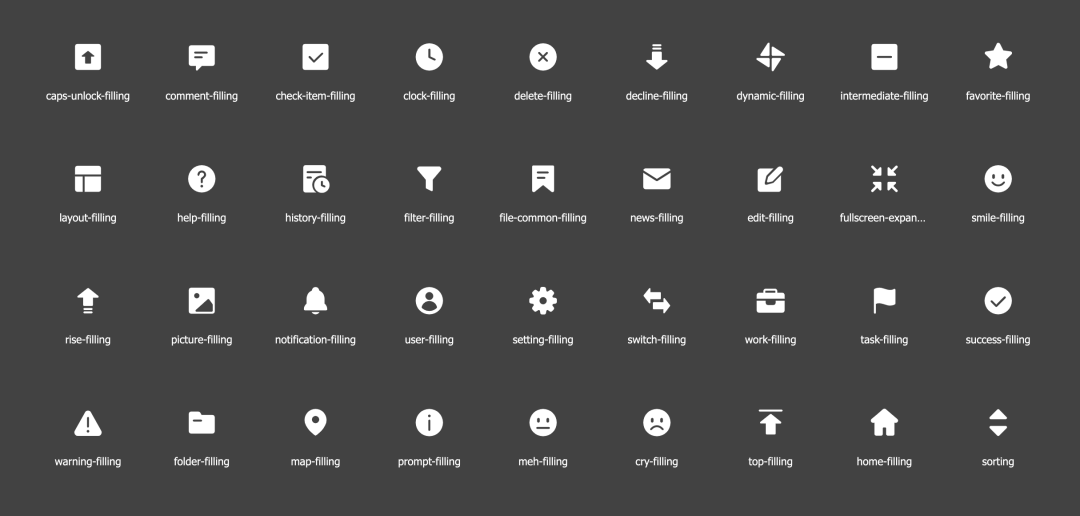Select the meh-filling neutral face icon
Screen dimensions: 1080x516
543,422
